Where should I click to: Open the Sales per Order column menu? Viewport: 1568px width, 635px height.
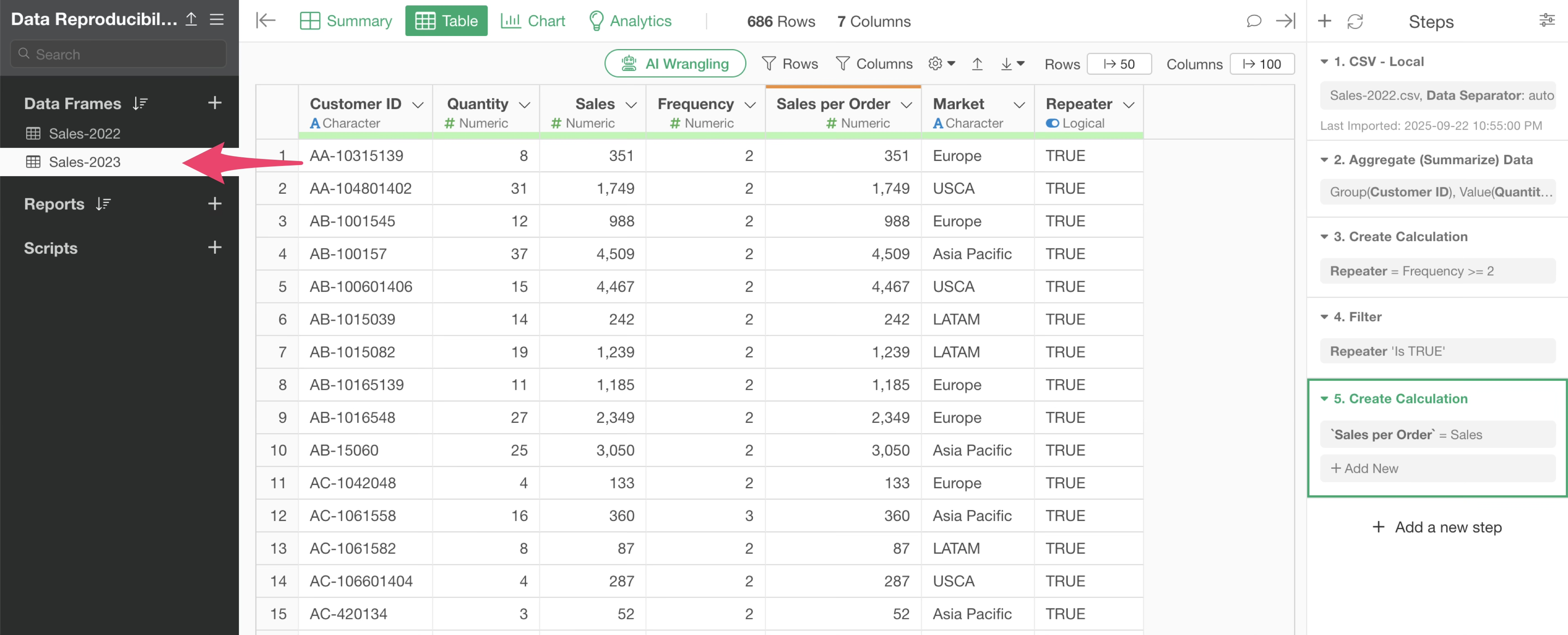click(x=906, y=105)
